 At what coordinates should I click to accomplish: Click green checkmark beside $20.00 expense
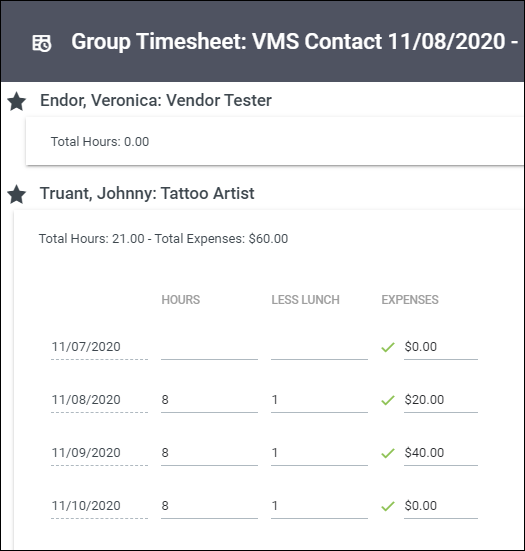[388, 400]
